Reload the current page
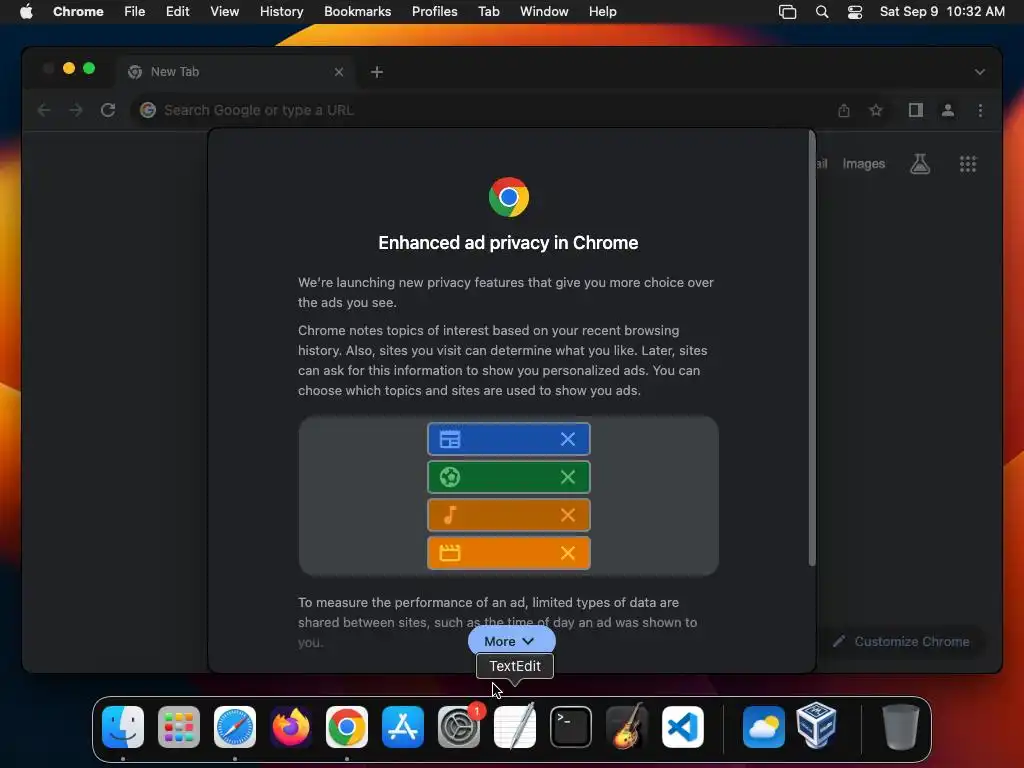Screen dimensions: 1024x768 point(108,110)
